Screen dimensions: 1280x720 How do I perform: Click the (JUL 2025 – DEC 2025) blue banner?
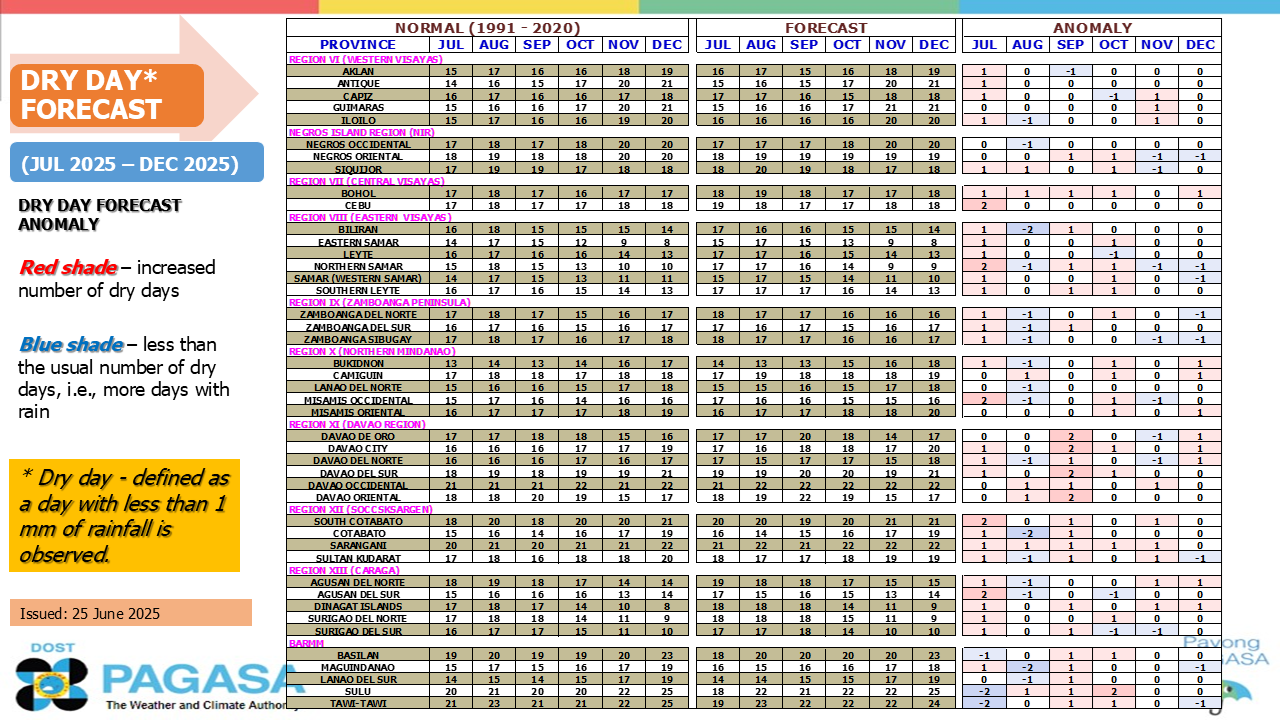137,163
